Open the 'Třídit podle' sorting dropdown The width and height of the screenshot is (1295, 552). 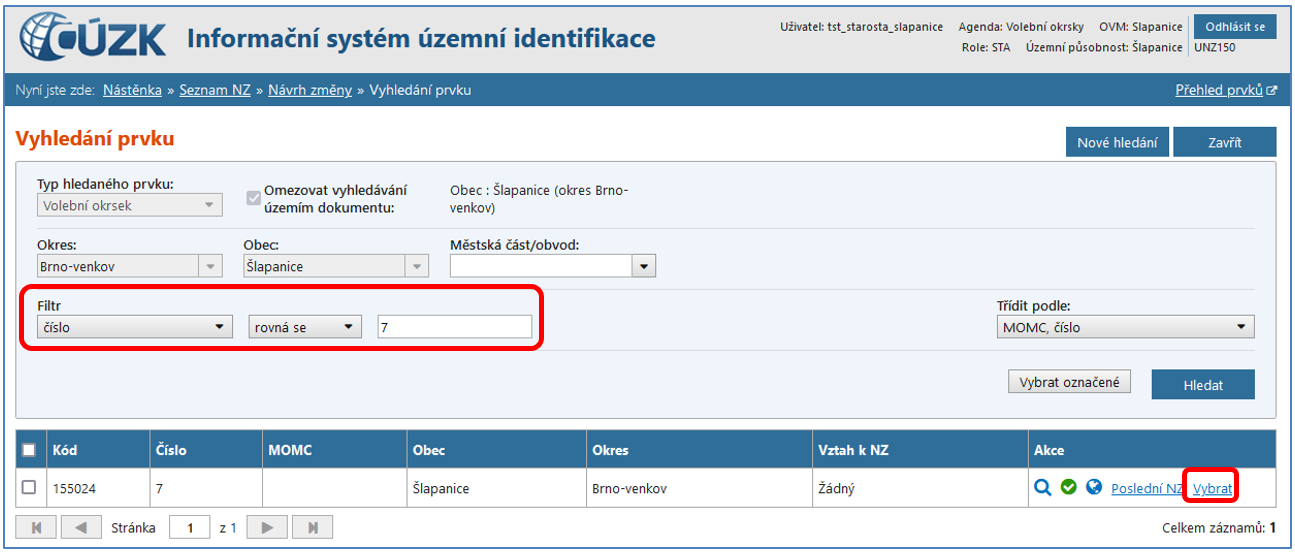coord(1126,327)
